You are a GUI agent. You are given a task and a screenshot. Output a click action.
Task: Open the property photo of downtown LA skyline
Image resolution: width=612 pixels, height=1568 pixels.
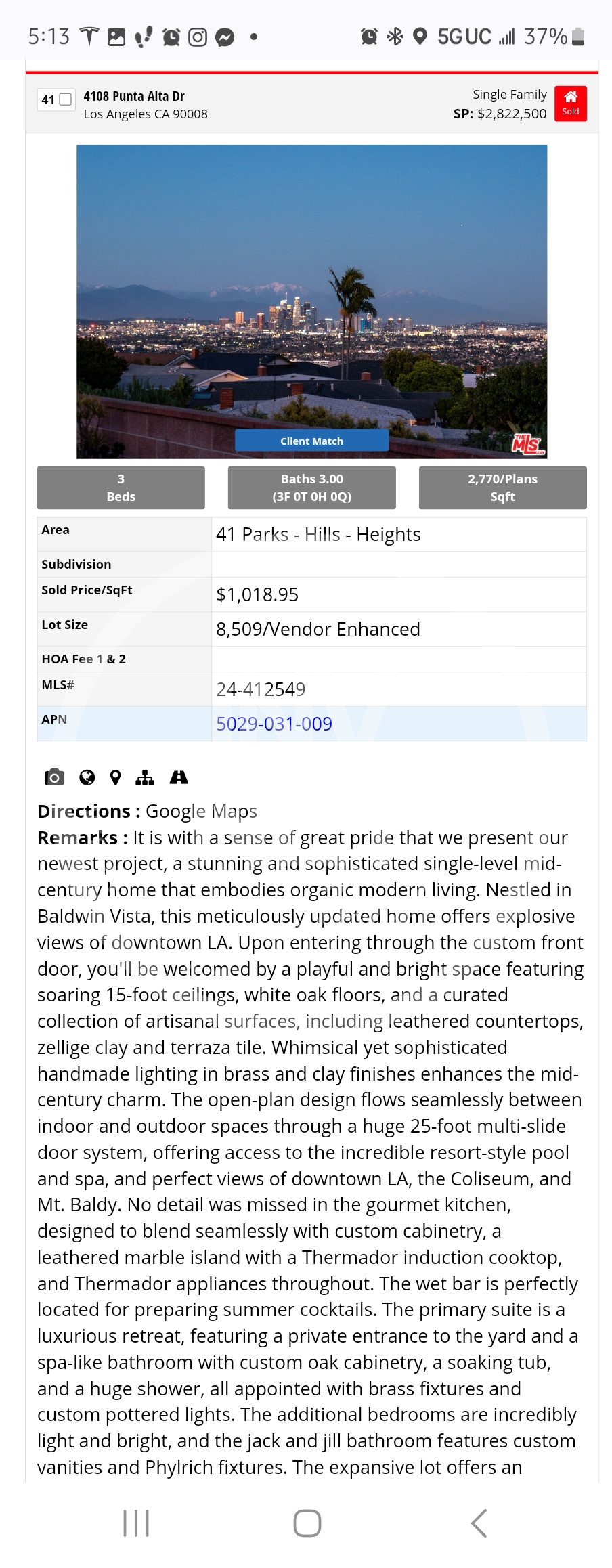[x=311, y=301]
